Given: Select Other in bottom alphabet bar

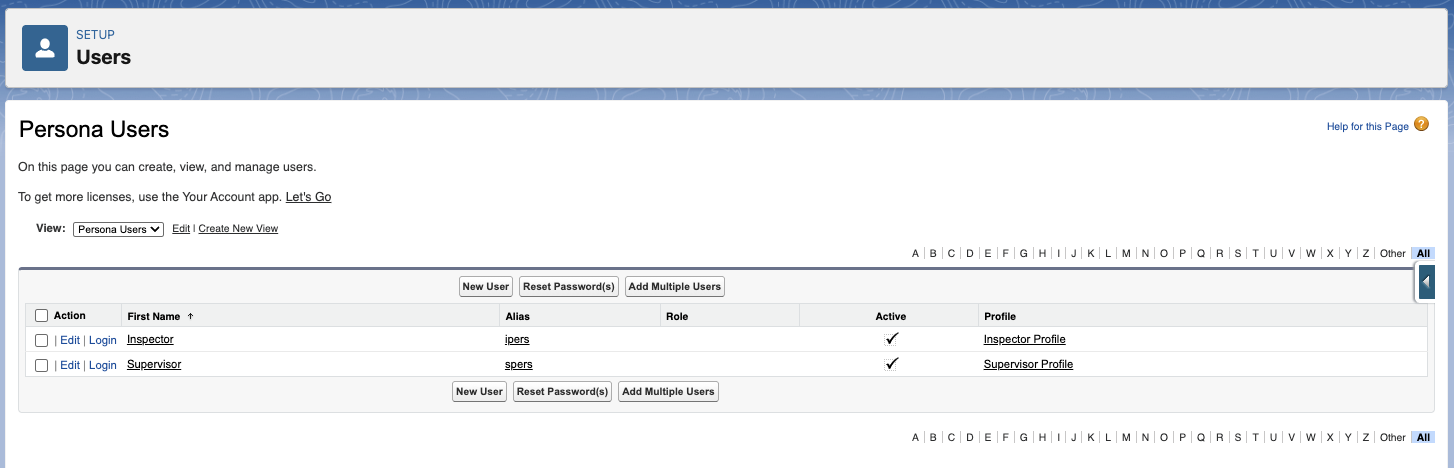Looking at the screenshot, I should (1392, 438).
